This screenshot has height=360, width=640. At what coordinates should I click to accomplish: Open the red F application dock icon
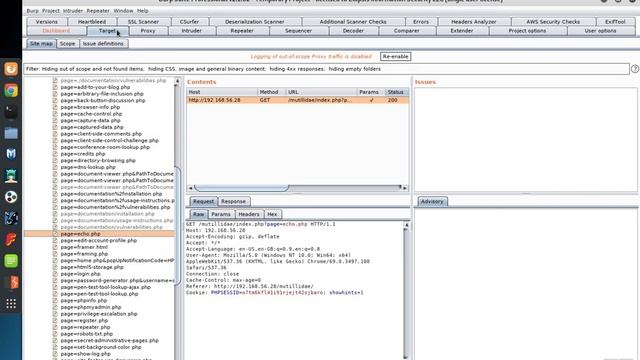click(11, 239)
